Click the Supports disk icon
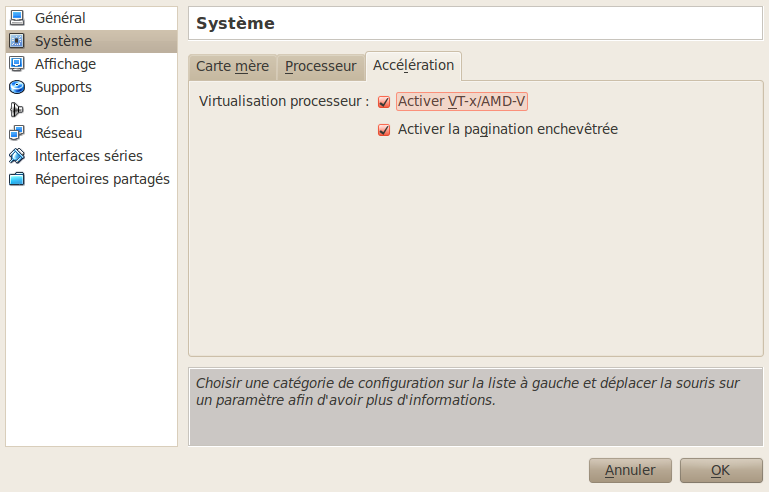769x492 pixels. pos(17,87)
